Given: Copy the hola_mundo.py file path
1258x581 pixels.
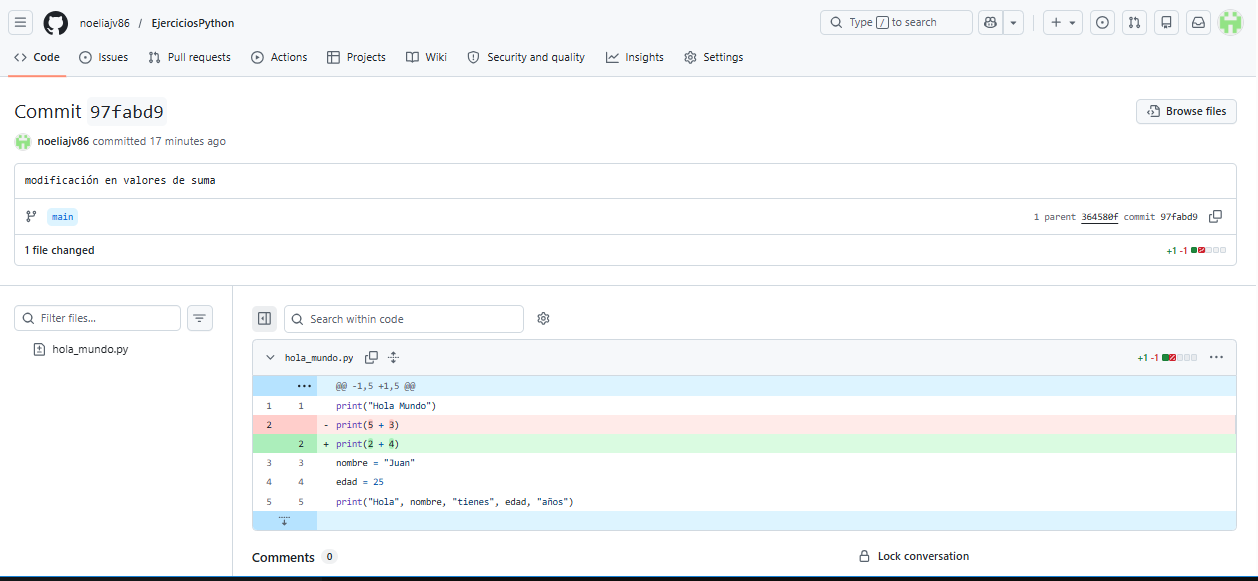Looking at the screenshot, I should point(372,357).
